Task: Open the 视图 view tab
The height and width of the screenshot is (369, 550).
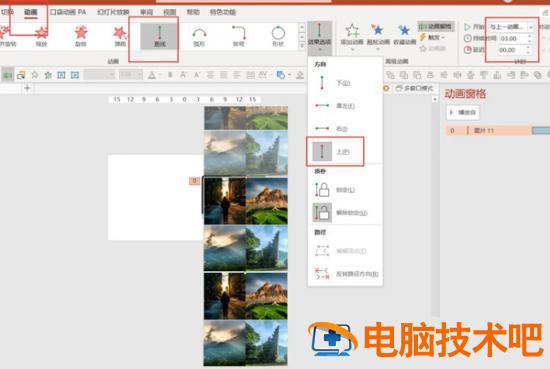Action: tap(169, 12)
